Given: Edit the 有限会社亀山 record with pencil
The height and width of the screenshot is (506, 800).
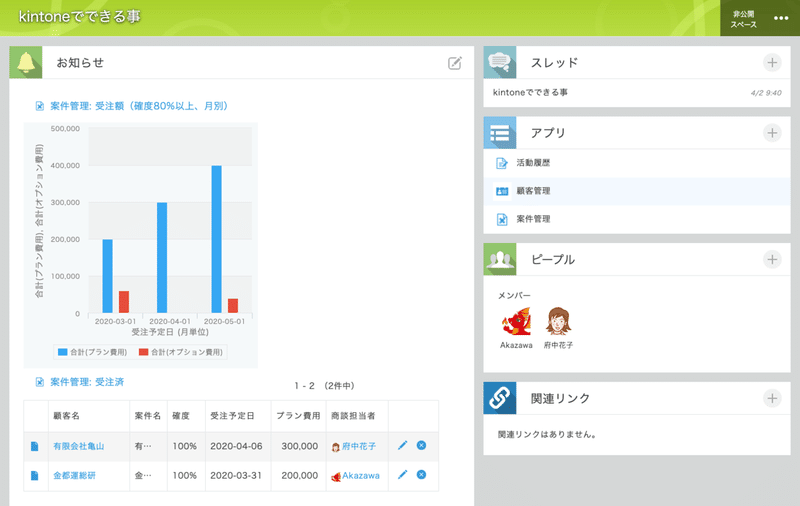Looking at the screenshot, I should click(402, 445).
